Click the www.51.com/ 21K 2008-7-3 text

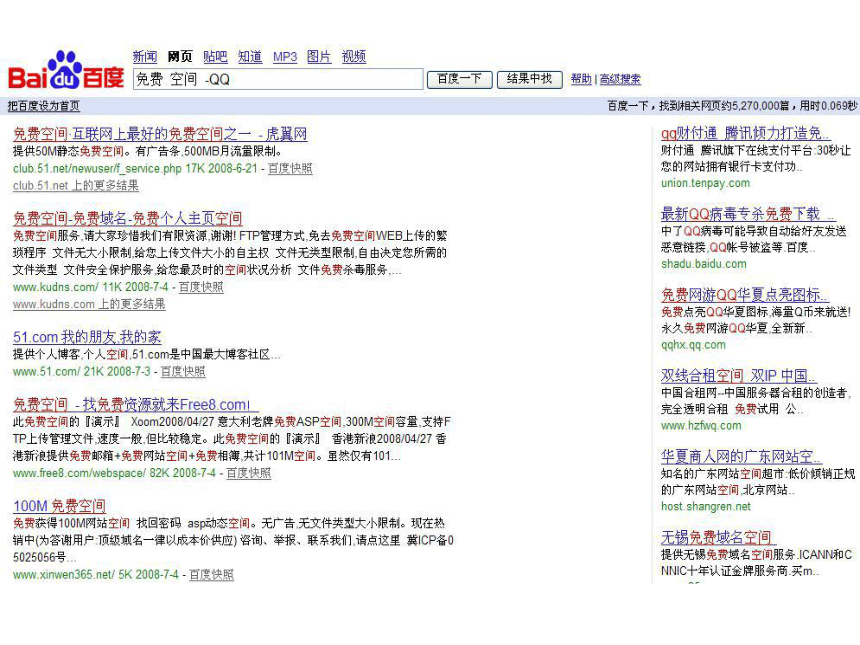click(x=82, y=371)
